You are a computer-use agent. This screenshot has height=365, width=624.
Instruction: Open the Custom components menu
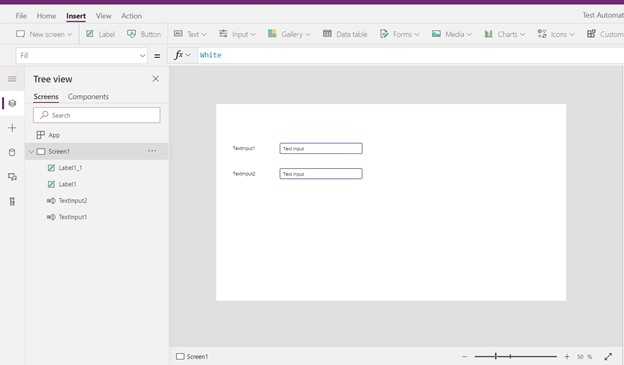click(x=605, y=34)
